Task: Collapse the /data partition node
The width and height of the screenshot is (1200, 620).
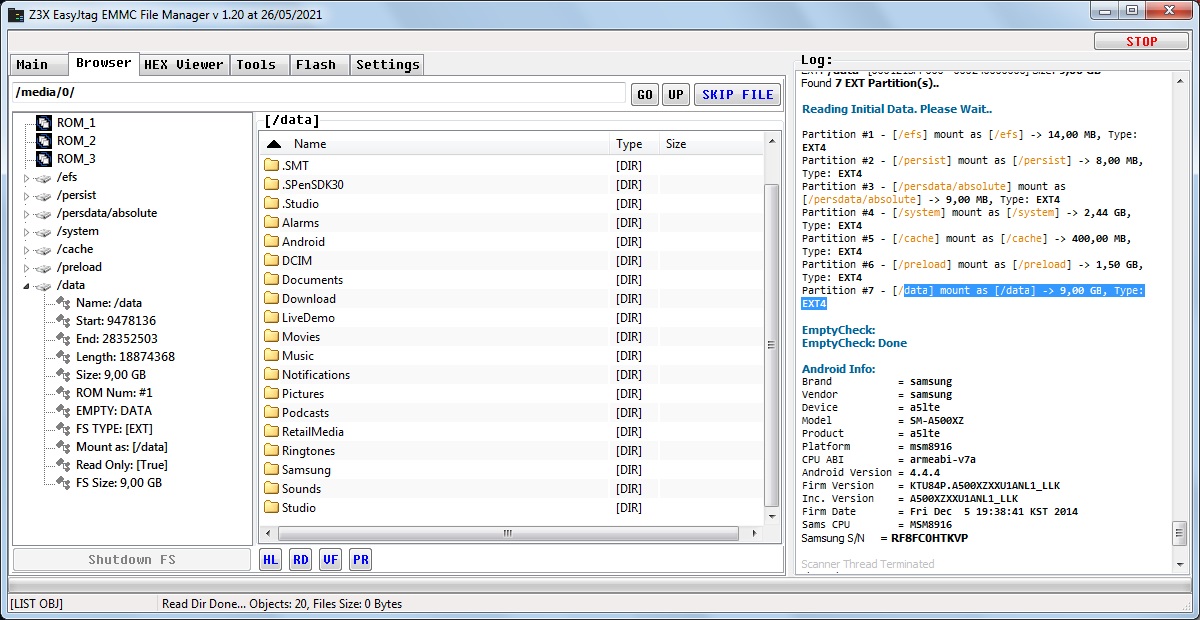Action: tap(27, 286)
